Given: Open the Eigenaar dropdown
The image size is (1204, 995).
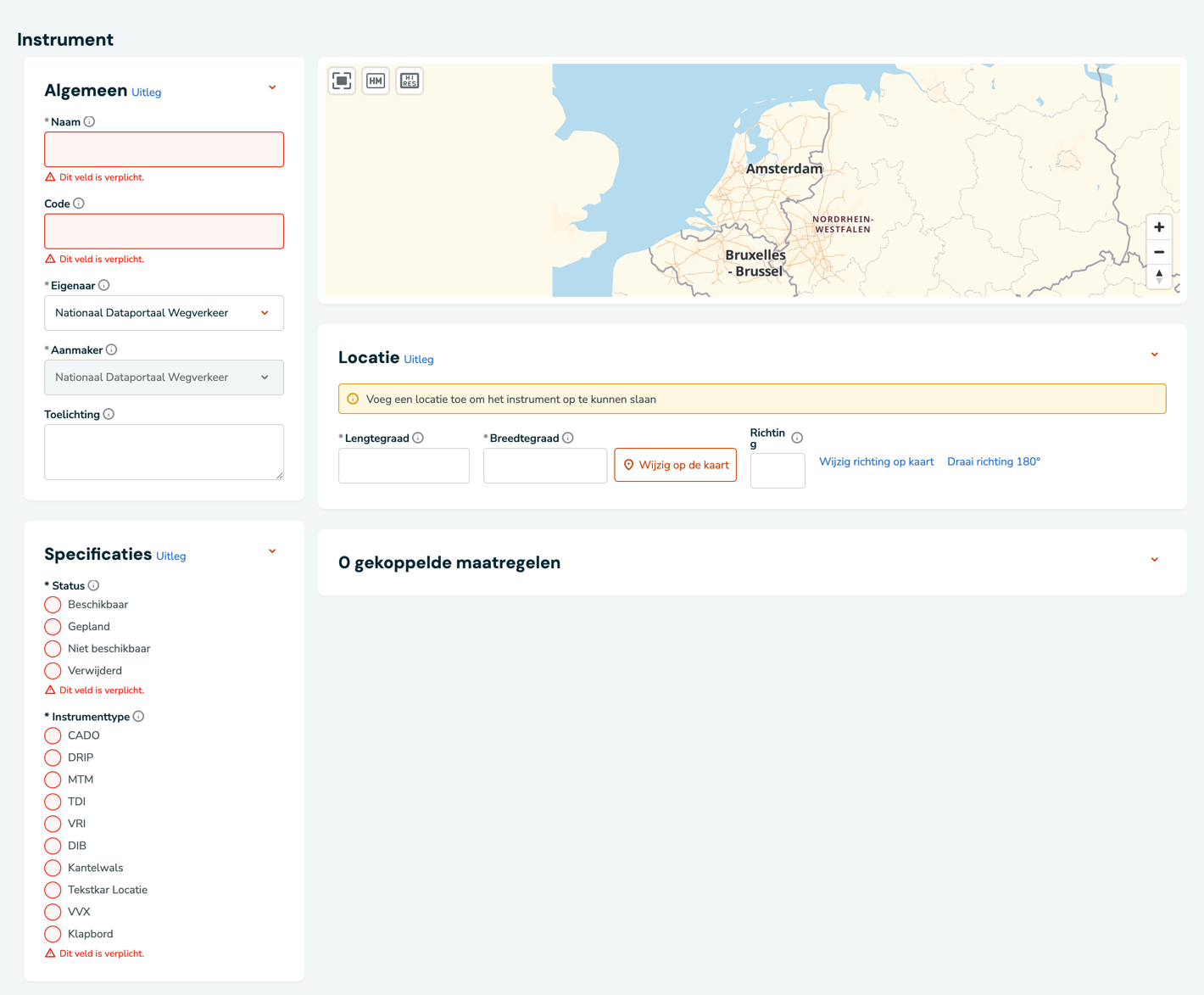Looking at the screenshot, I should coord(164,313).
